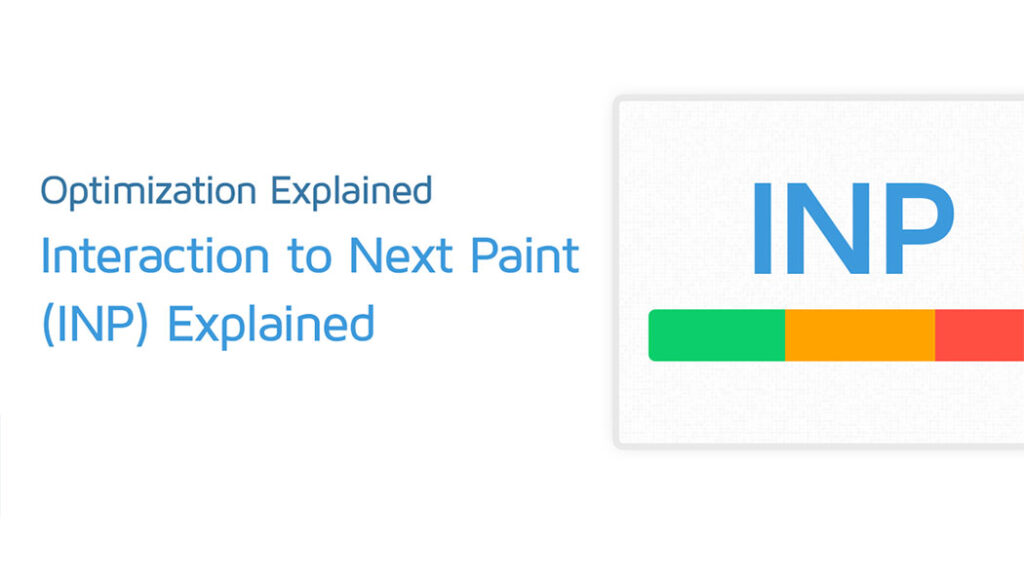Select the orange segment of the INP bar
The image size is (1024, 585).
click(x=860, y=335)
